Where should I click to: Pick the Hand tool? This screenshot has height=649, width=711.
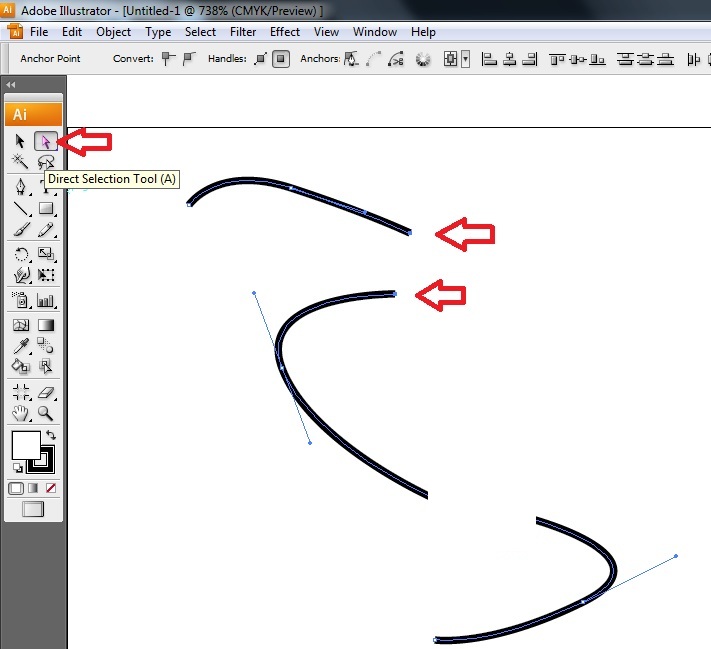(x=20, y=413)
